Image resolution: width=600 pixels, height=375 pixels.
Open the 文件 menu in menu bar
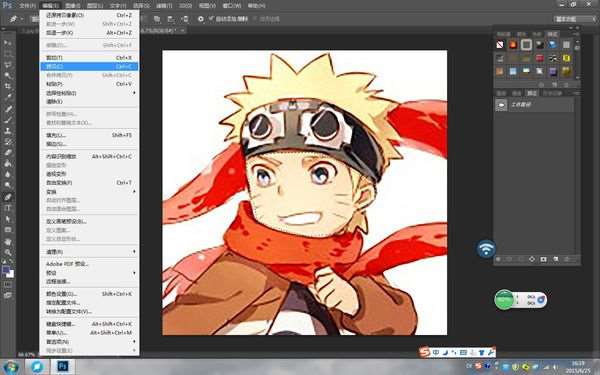pos(27,6)
